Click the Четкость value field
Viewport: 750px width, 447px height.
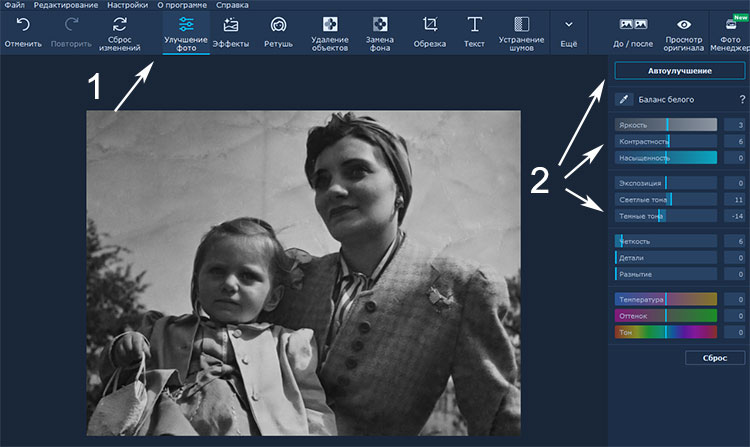pos(734,241)
